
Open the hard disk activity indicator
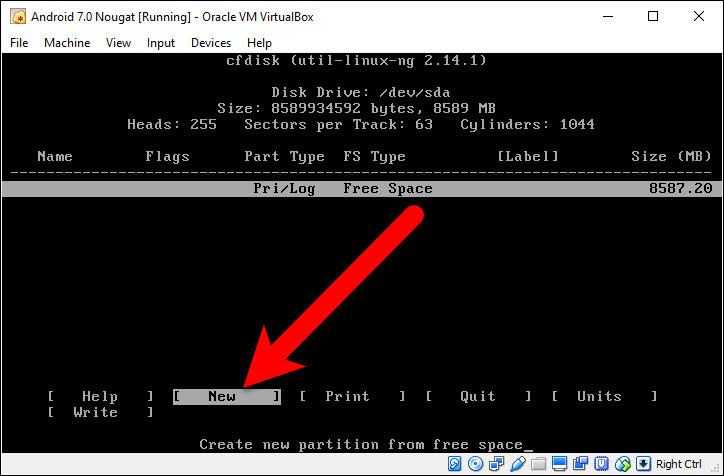pyautogui.click(x=454, y=464)
